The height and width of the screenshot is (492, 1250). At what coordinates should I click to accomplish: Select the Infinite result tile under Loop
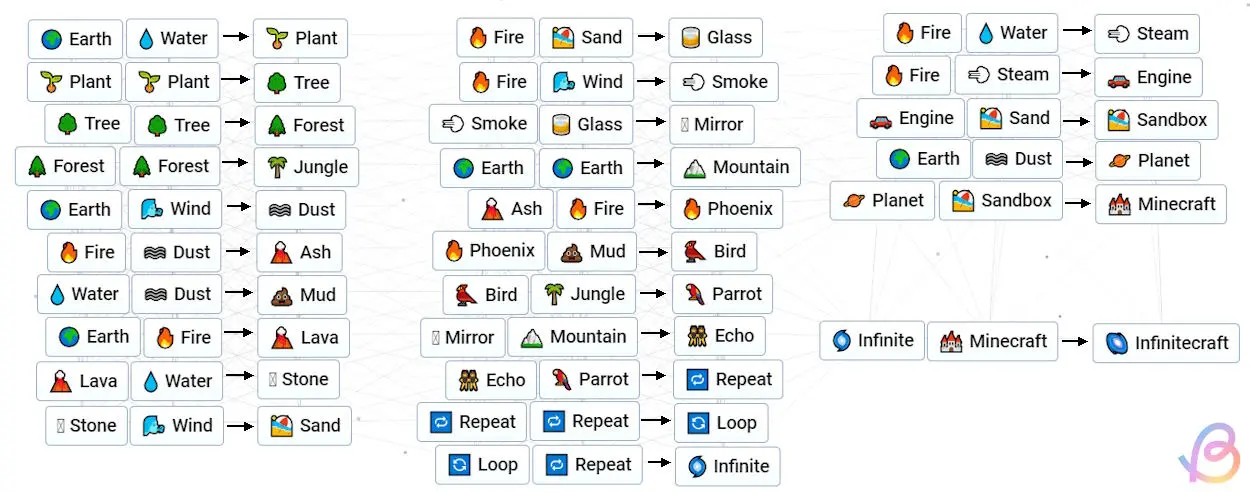coord(727,466)
